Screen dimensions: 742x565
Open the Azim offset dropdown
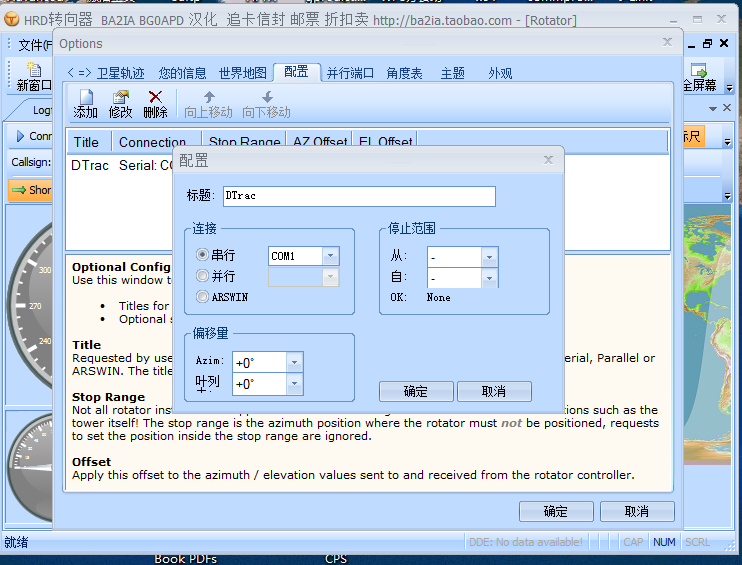click(294, 362)
